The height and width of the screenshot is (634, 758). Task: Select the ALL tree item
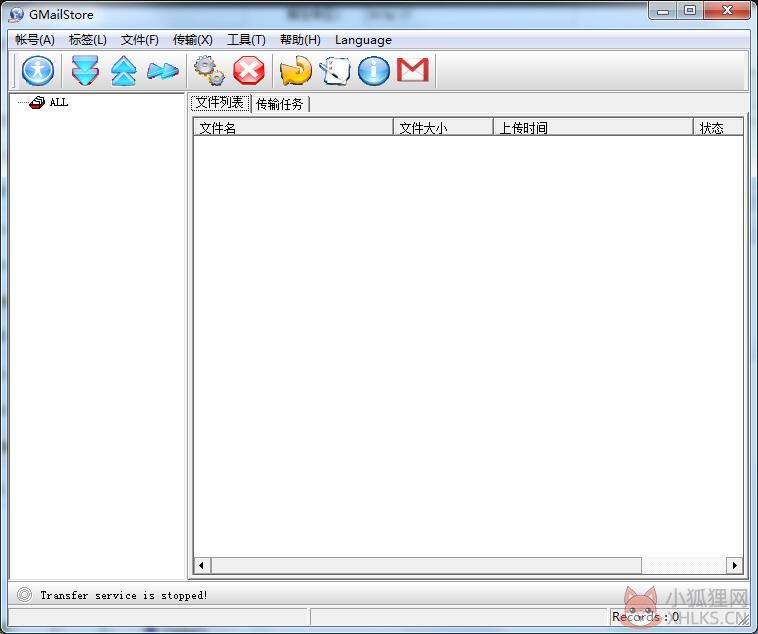coord(58,102)
